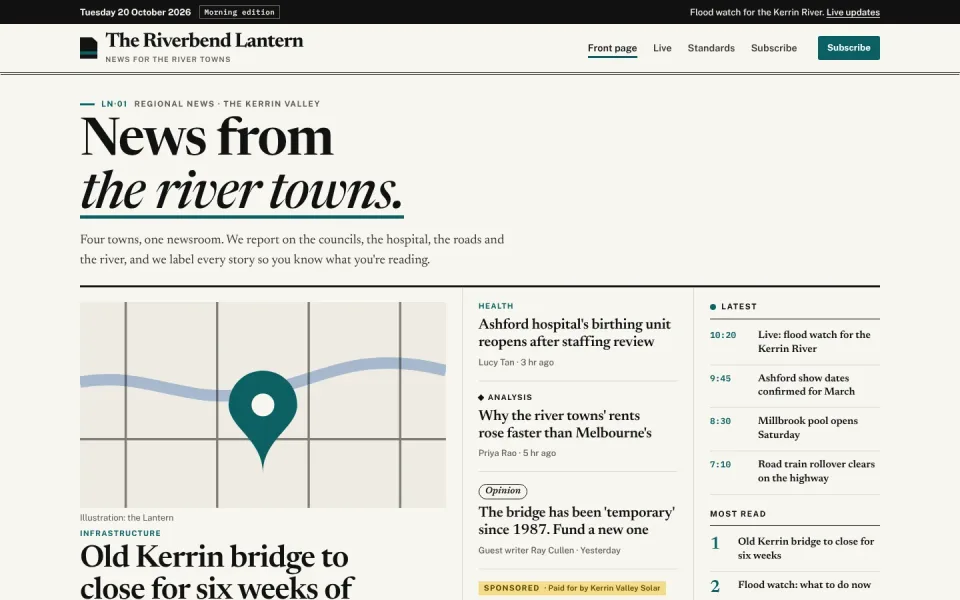Click NEWS FOR THE RIVER TOWNS tagline

168,59
